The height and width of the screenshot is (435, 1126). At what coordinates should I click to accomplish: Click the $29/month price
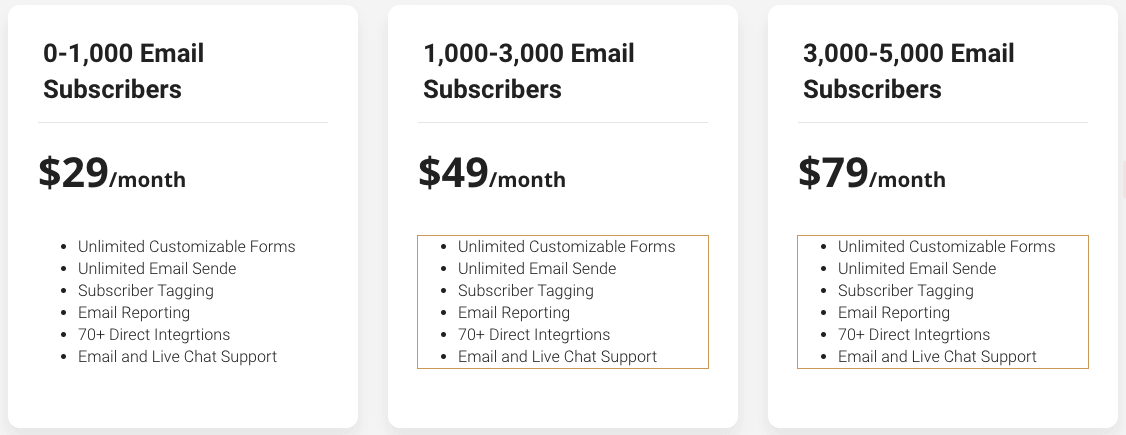click(112, 173)
